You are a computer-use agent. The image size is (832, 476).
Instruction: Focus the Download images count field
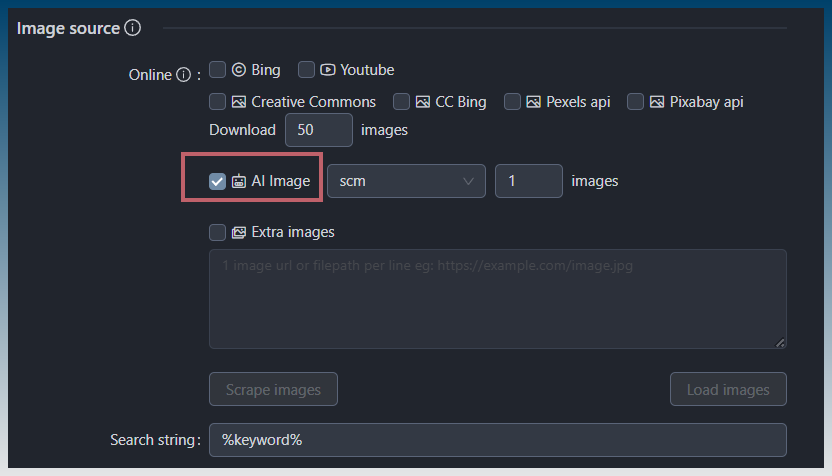coord(319,130)
